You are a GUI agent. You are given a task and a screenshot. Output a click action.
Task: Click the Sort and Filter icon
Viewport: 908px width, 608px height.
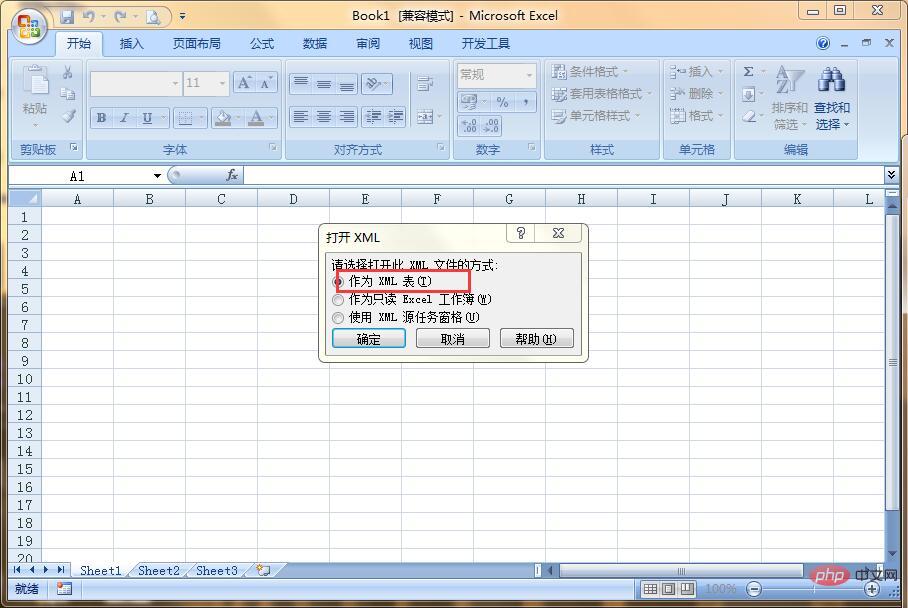(789, 80)
